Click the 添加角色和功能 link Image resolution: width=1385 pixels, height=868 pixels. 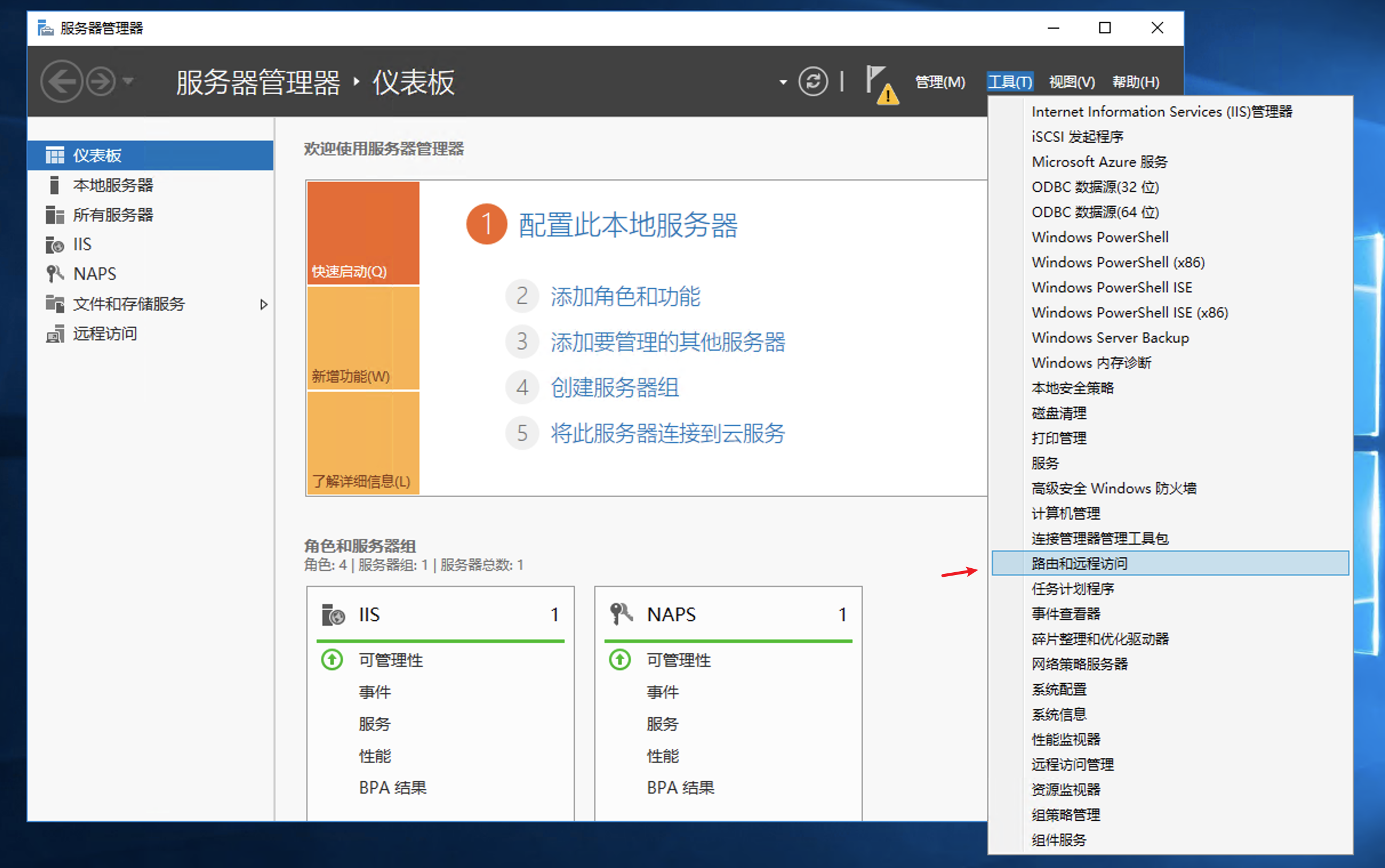tap(625, 297)
